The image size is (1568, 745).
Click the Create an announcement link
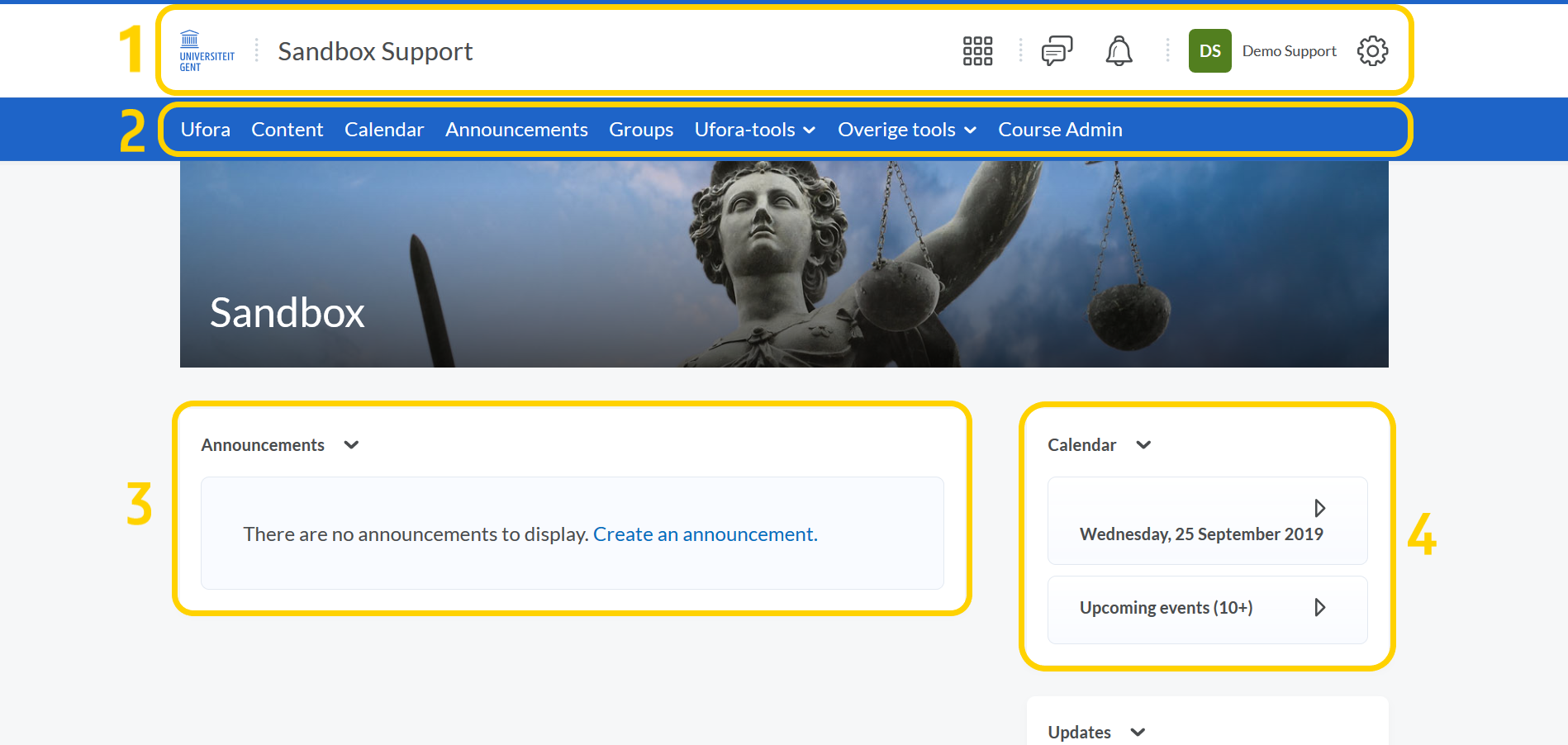[x=705, y=534]
